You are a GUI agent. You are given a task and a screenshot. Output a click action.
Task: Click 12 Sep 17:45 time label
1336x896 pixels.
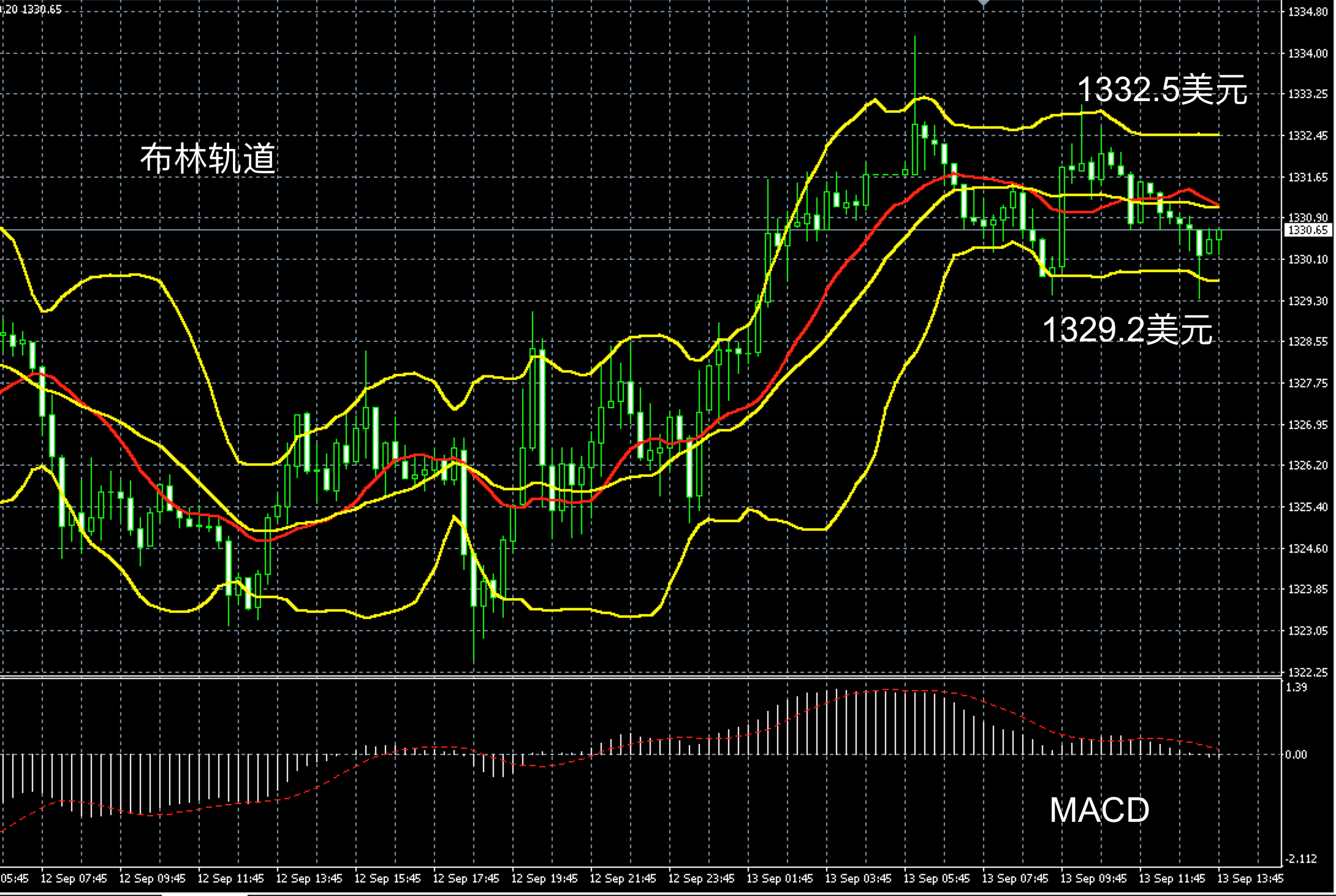click(466, 879)
